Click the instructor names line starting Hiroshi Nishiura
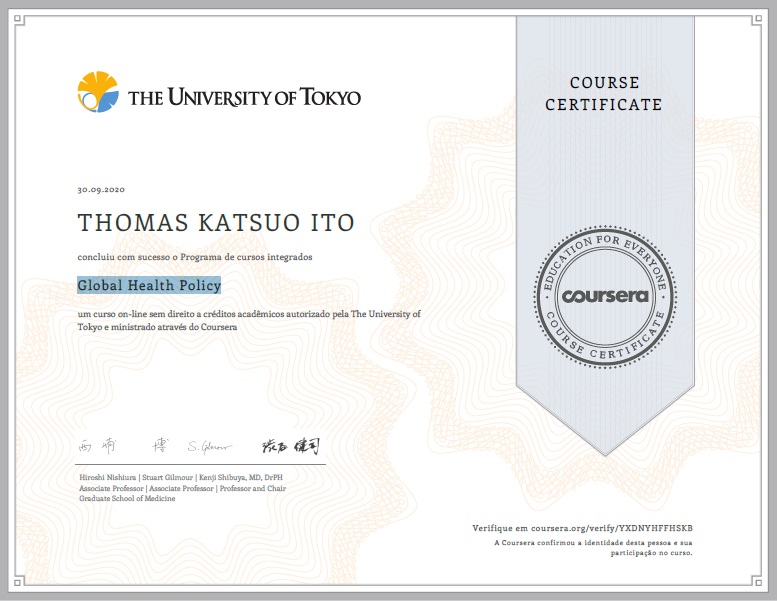Viewport: 777px width, 601px height. click(181, 478)
